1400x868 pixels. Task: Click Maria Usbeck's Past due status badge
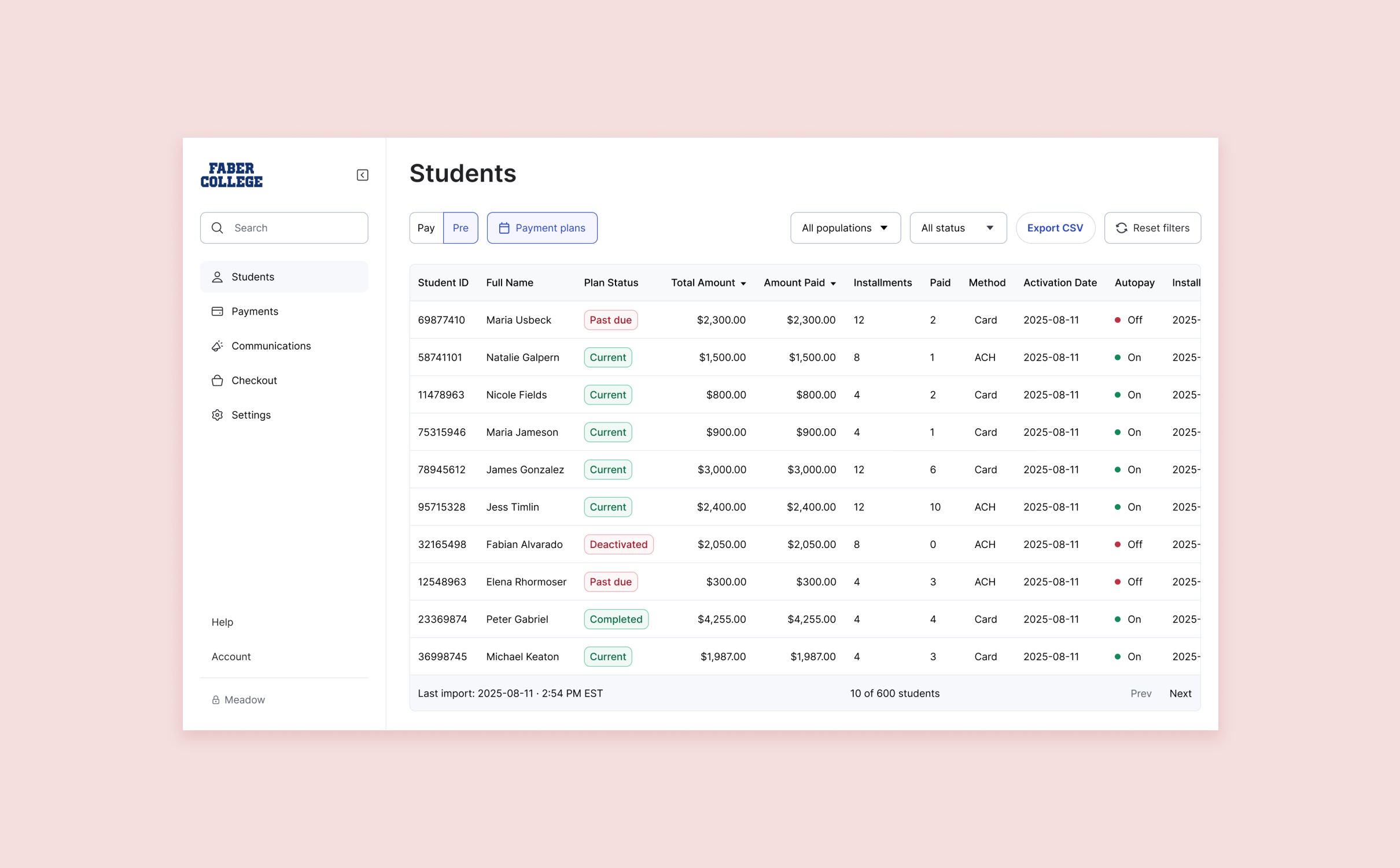[610, 320]
